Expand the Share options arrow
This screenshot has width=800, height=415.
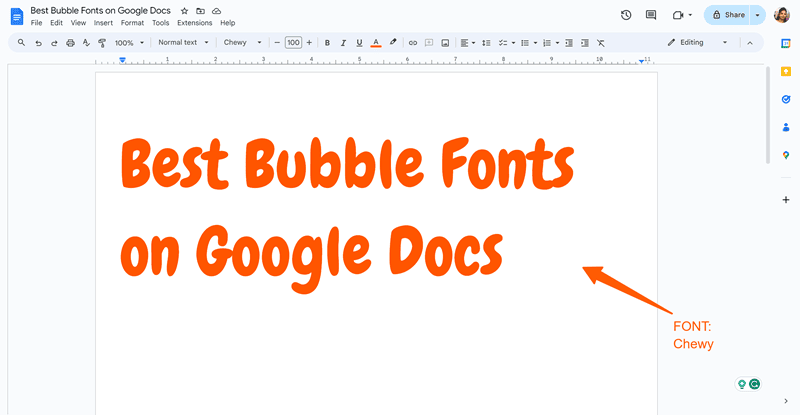click(757, 15)
